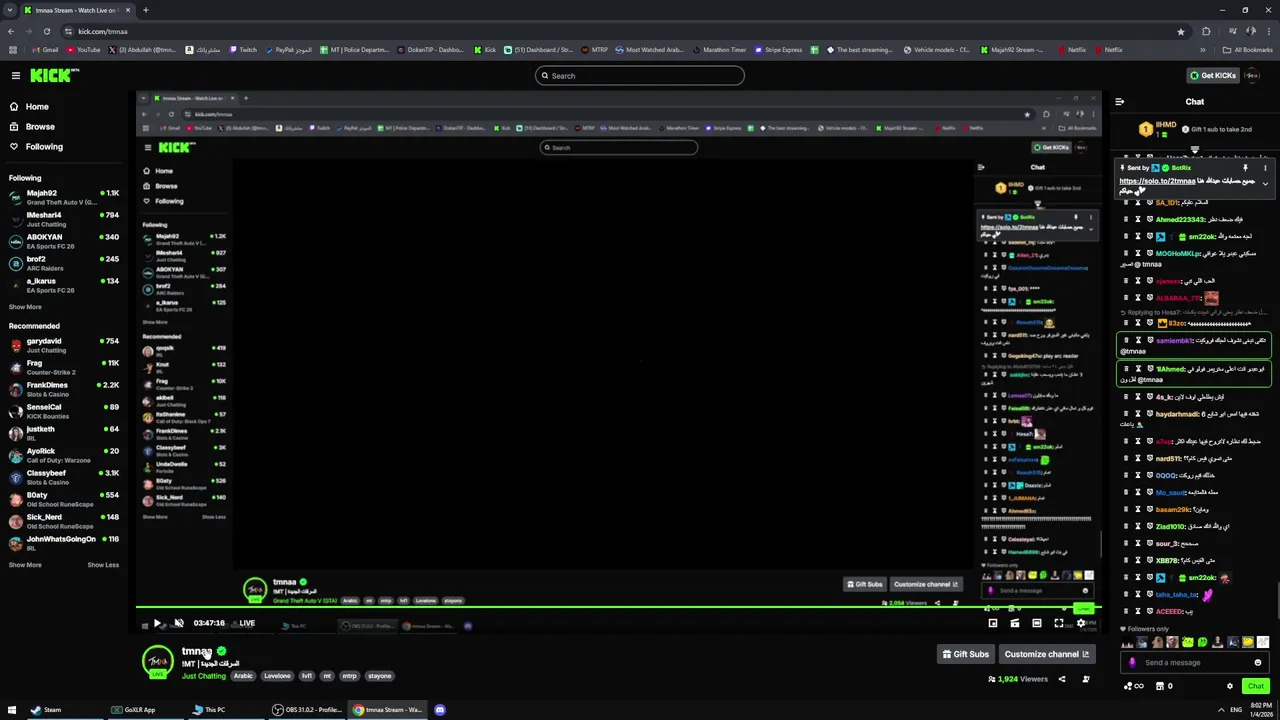1280x720 pixels.
Task: Enter fullscreen on the video player
Action: [1059, 623]
